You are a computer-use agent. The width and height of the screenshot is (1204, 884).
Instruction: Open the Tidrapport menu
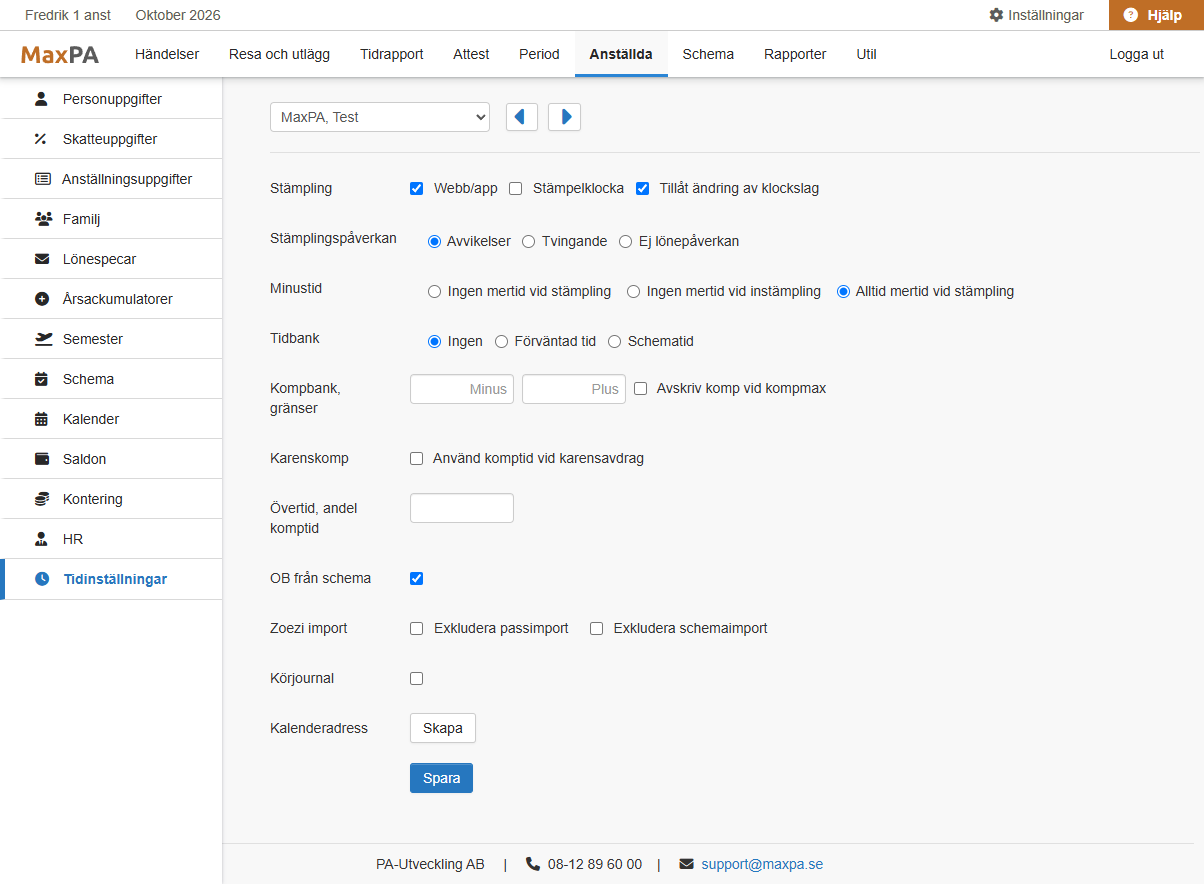click(392, 54)
